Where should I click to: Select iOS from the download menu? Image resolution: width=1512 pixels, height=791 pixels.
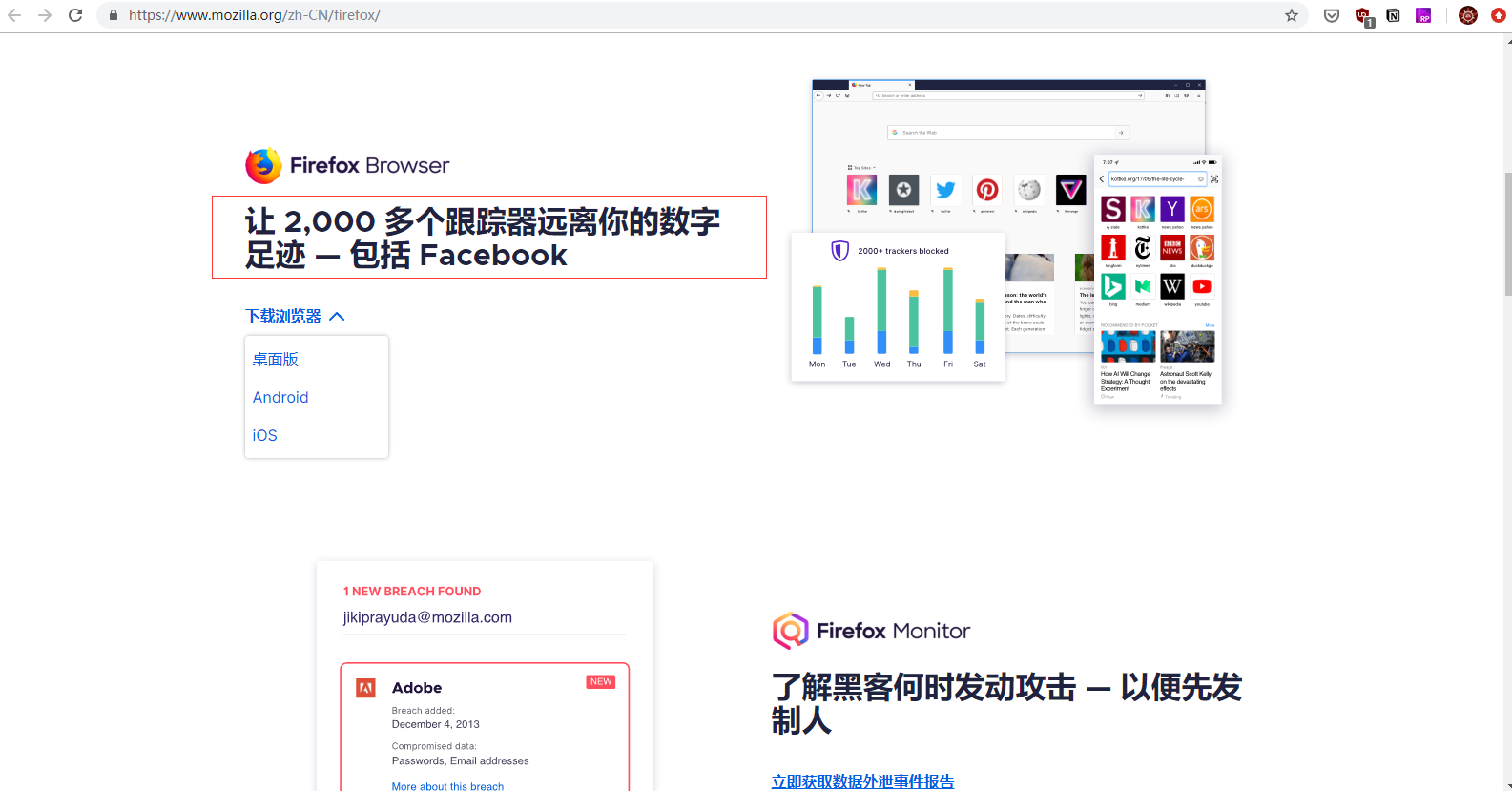[264, 435]
